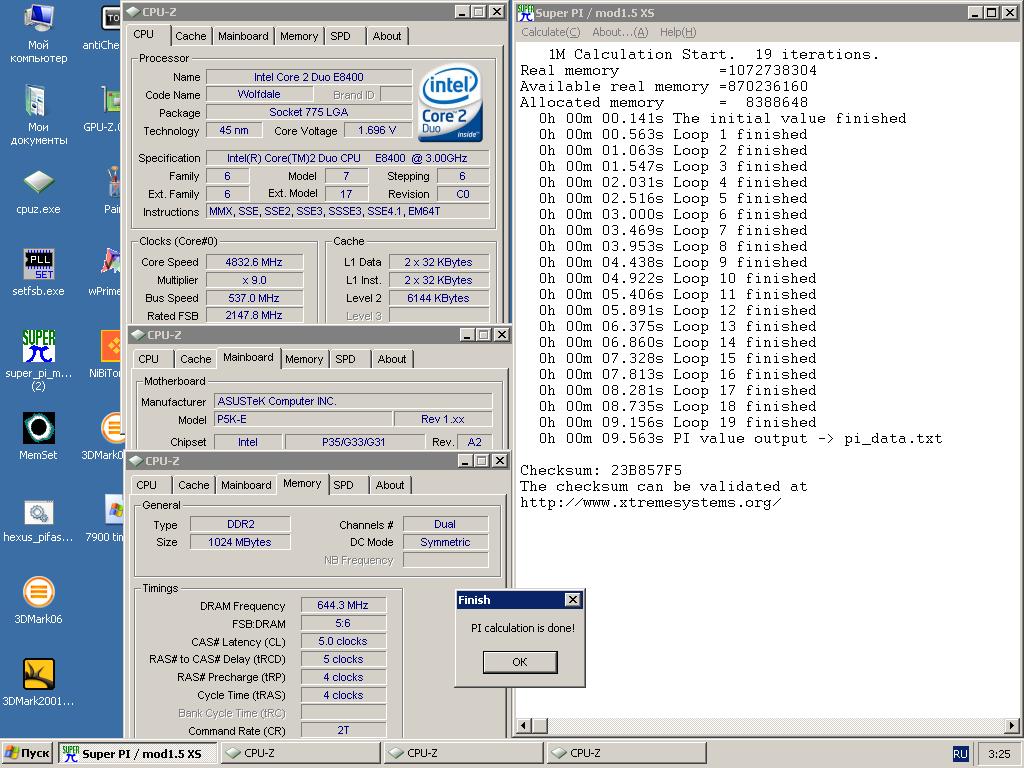Click the DRAM Frequency 644.3 MHz field
The width and height of the screenshot is (1024, 768).
click(343, 605)
